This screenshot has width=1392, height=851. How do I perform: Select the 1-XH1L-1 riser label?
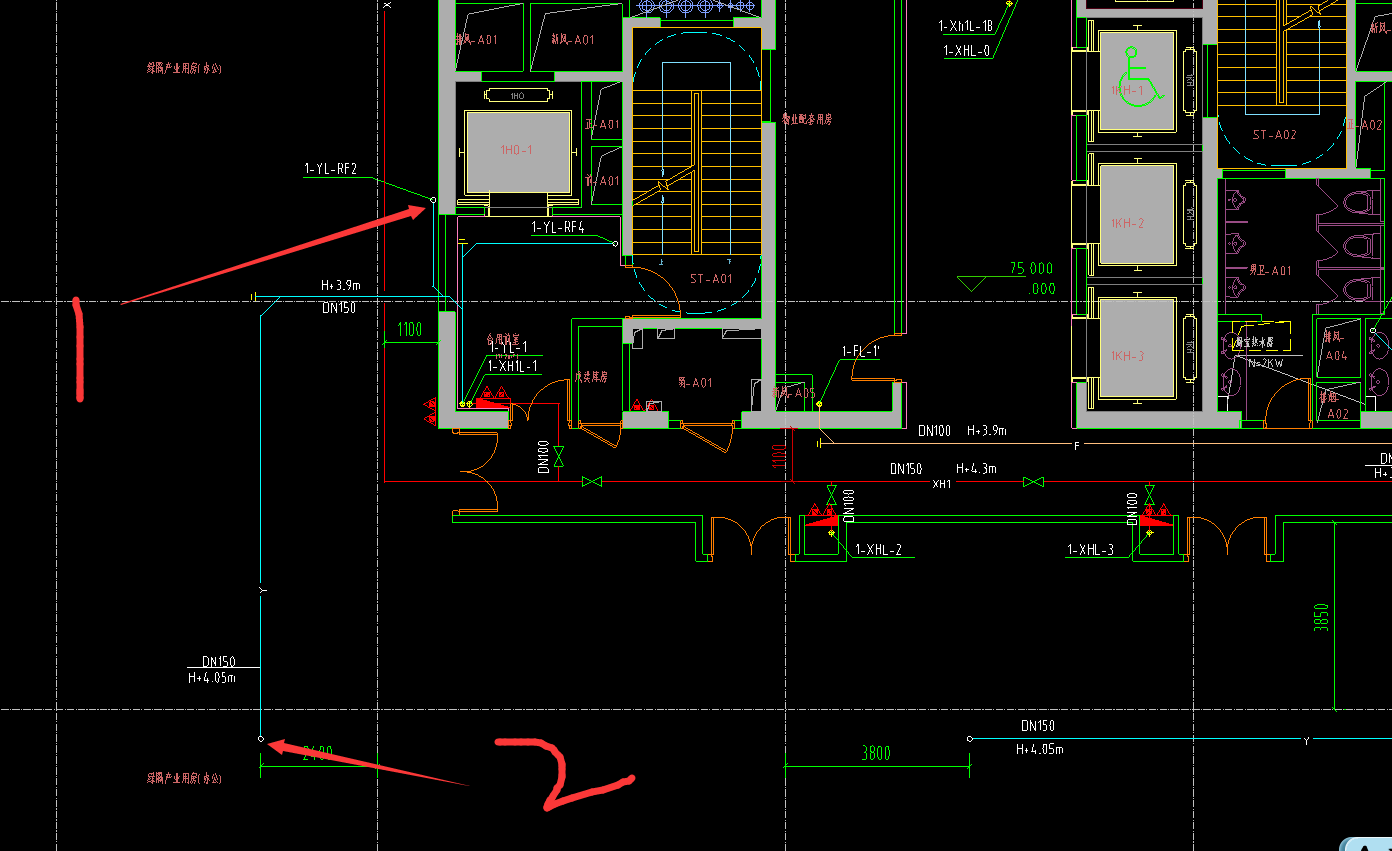pyautogui.click(x=513, y=366)
